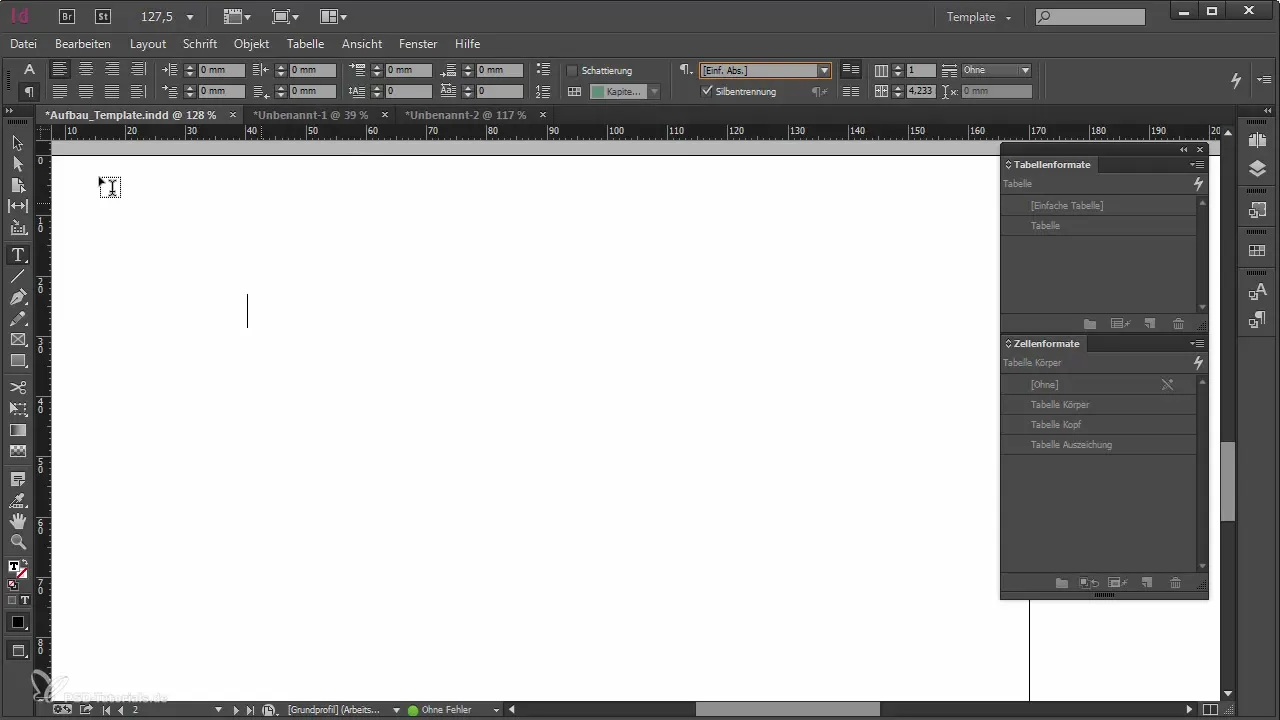Open the Schrift menu
Viewport: 1280px width, 720px height.
(200, 44)
